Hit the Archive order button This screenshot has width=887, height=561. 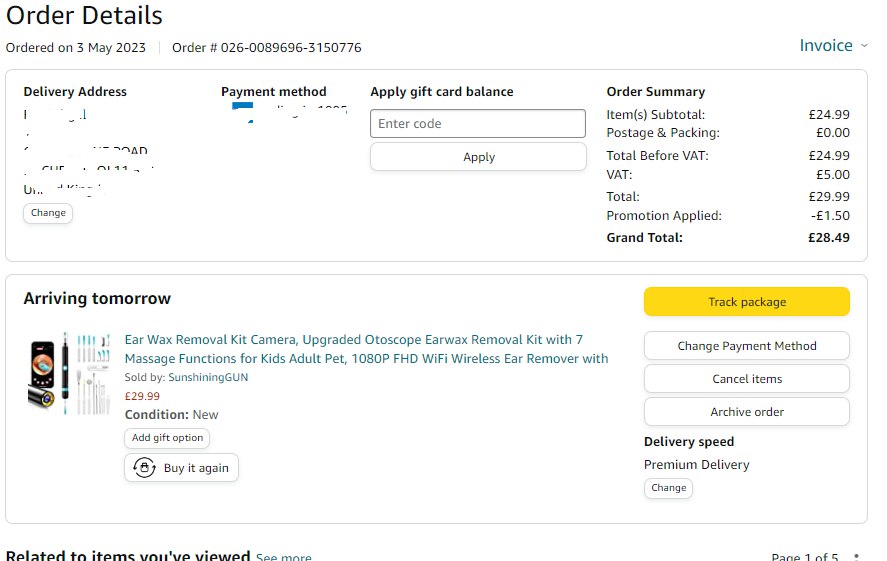(x=746, y=412)
